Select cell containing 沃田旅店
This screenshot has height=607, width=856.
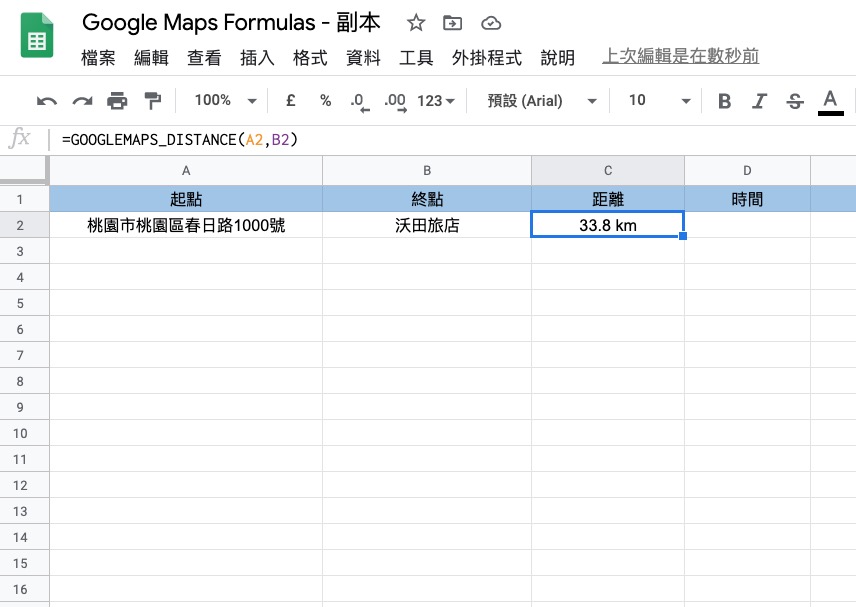(427, 226)
